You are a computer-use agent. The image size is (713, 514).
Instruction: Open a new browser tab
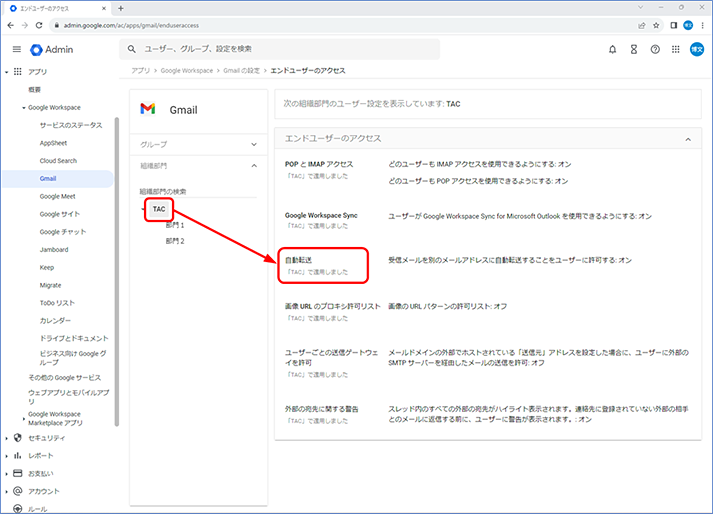coord(121,8)
